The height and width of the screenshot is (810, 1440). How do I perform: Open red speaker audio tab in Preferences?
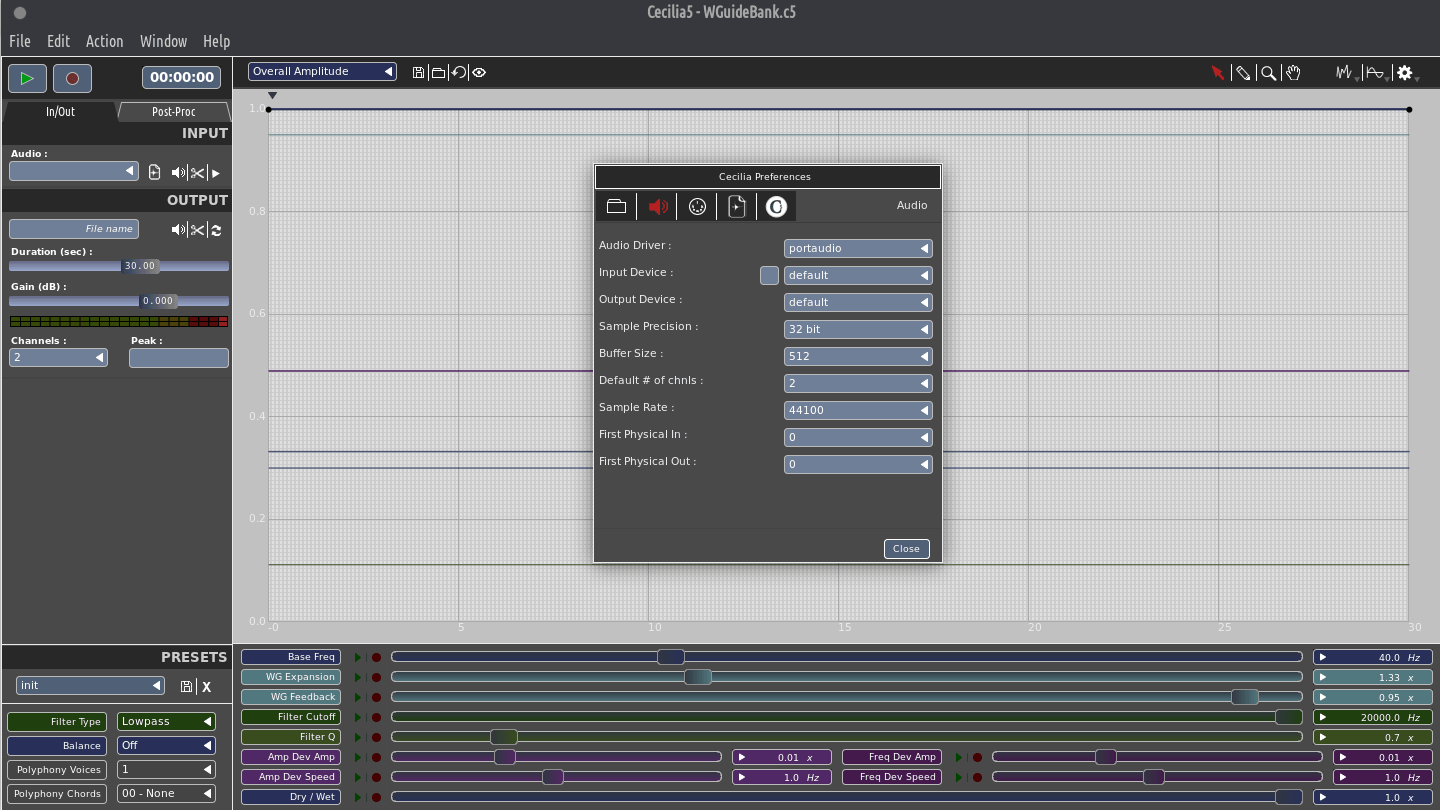click(657, 206)
